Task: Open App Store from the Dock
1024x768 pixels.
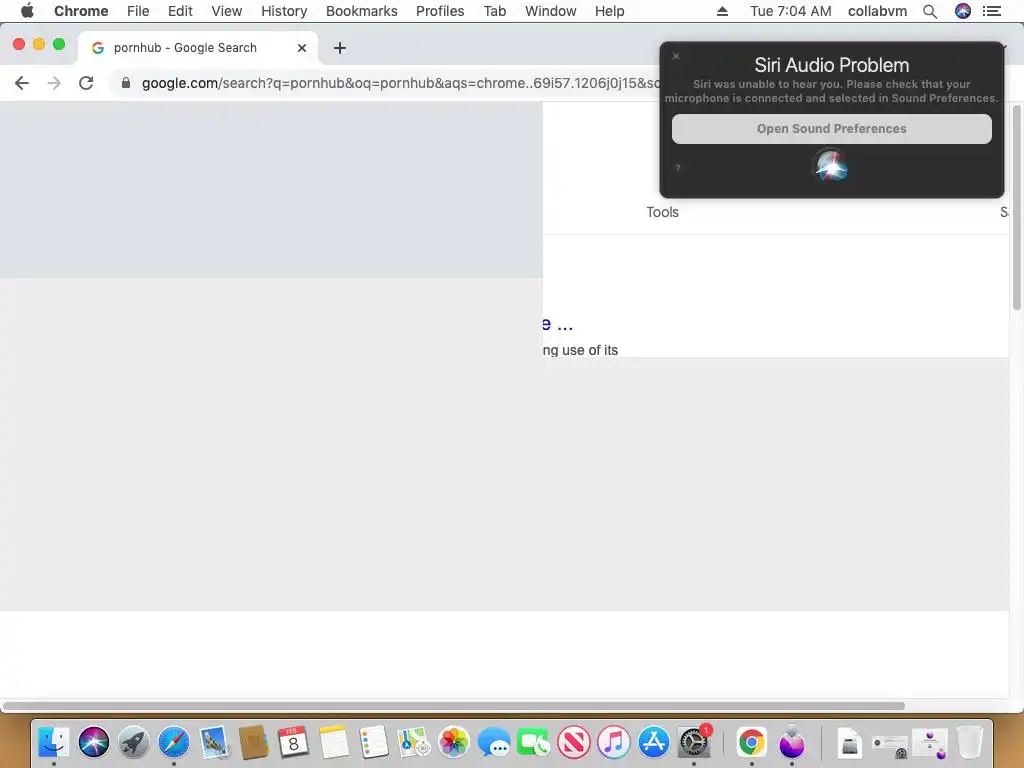Action: pyautogui.click(x=654, y=742)
